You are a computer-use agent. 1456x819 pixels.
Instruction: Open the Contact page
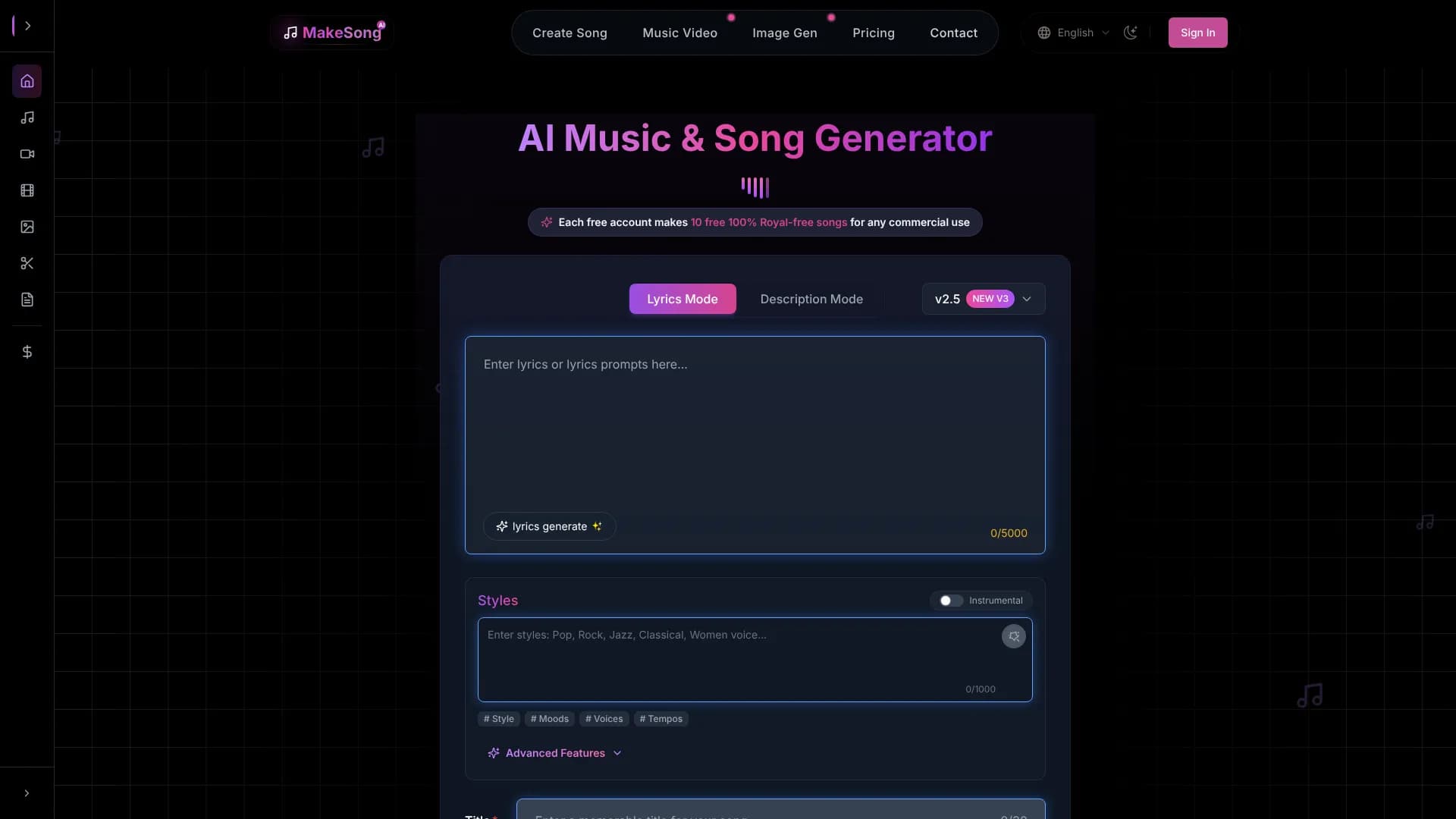[953, 33]
